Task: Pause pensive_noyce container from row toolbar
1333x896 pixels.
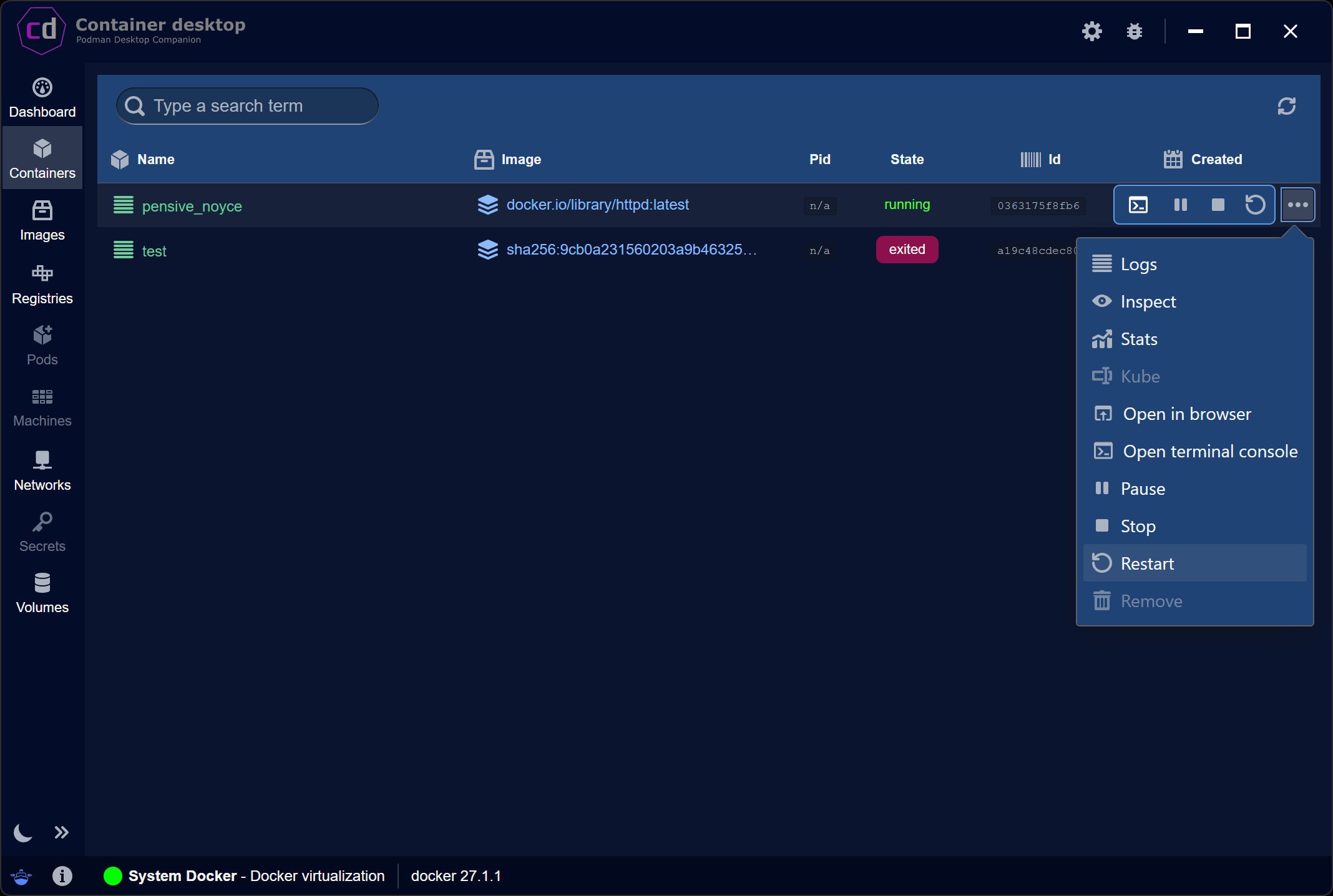Action: pyautogui.click(x=1180, y=205)
